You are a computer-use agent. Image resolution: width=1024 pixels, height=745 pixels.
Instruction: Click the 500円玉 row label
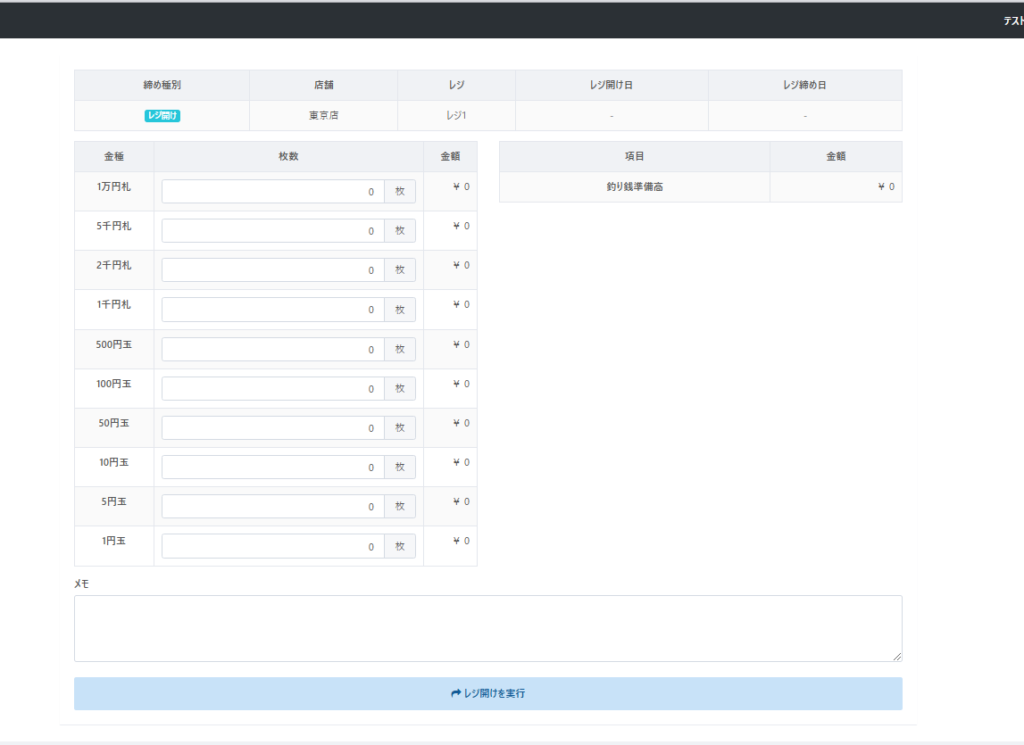(114, 344)
